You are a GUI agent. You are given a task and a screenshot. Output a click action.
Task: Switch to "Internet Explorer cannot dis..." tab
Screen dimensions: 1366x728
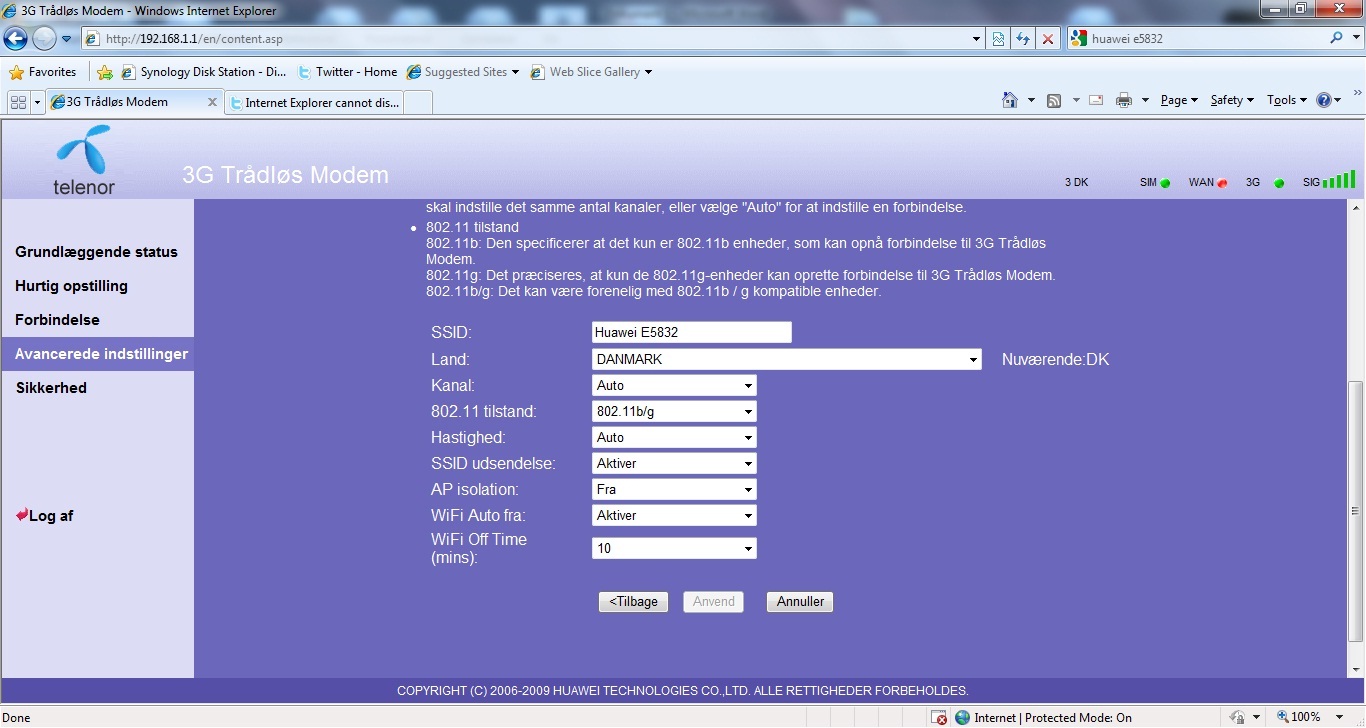pyautogui.click(x=314, y=102)
